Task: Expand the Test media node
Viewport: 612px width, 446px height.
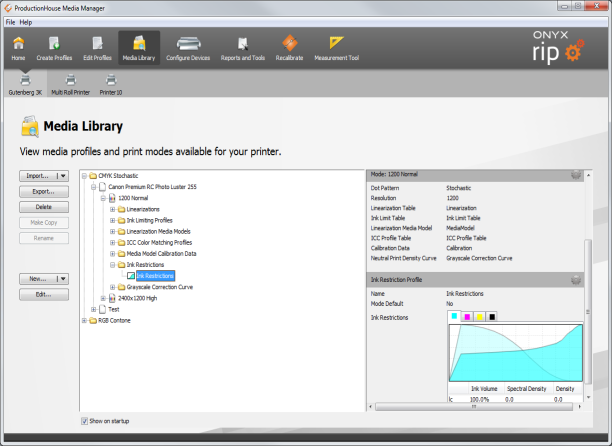Action: point(94,309)
